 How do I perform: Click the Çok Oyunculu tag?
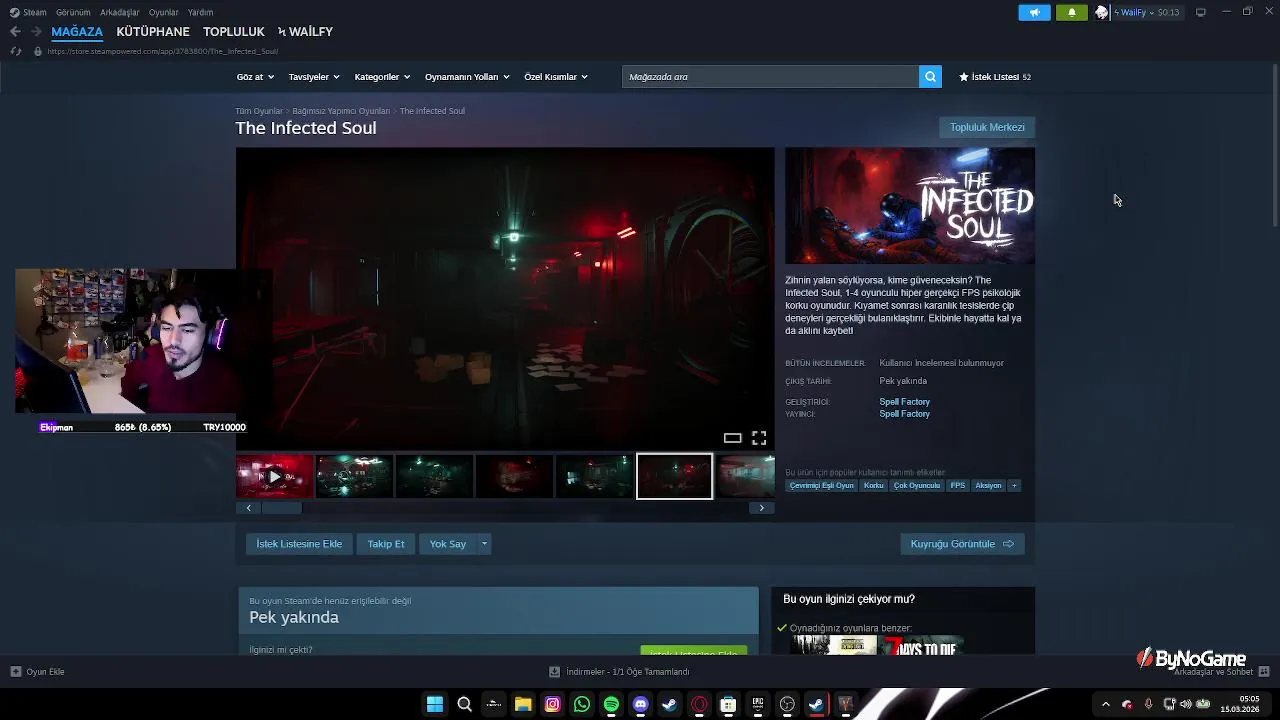coord(917,486)
